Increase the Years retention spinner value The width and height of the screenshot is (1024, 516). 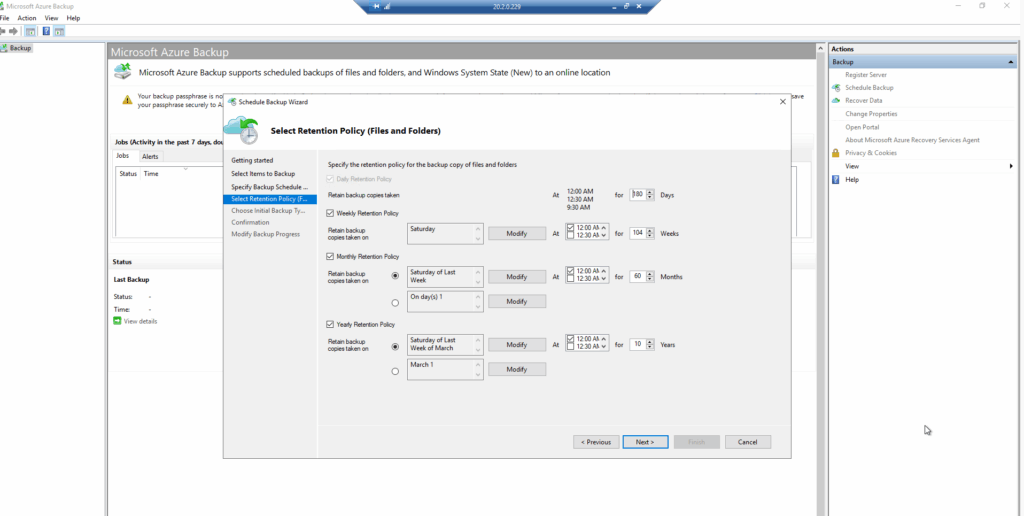click(650, 342)
